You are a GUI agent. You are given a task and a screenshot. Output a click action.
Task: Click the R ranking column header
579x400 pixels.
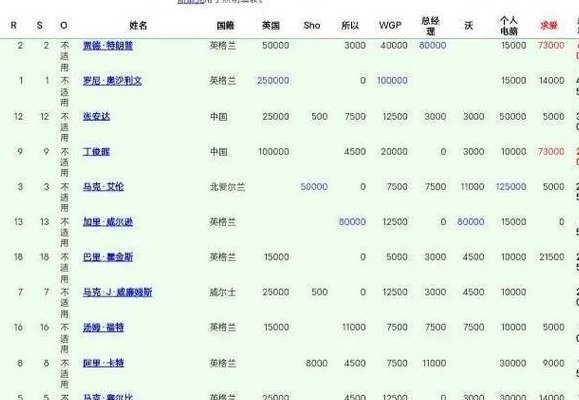point(14,25)
